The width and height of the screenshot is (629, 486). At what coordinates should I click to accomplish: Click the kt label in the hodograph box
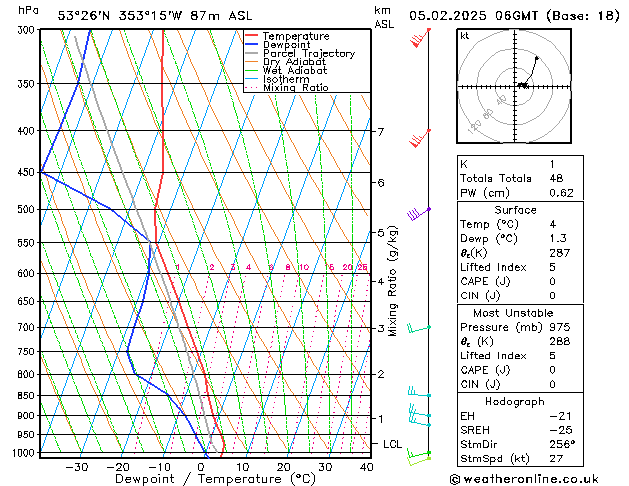pos(465,36)
